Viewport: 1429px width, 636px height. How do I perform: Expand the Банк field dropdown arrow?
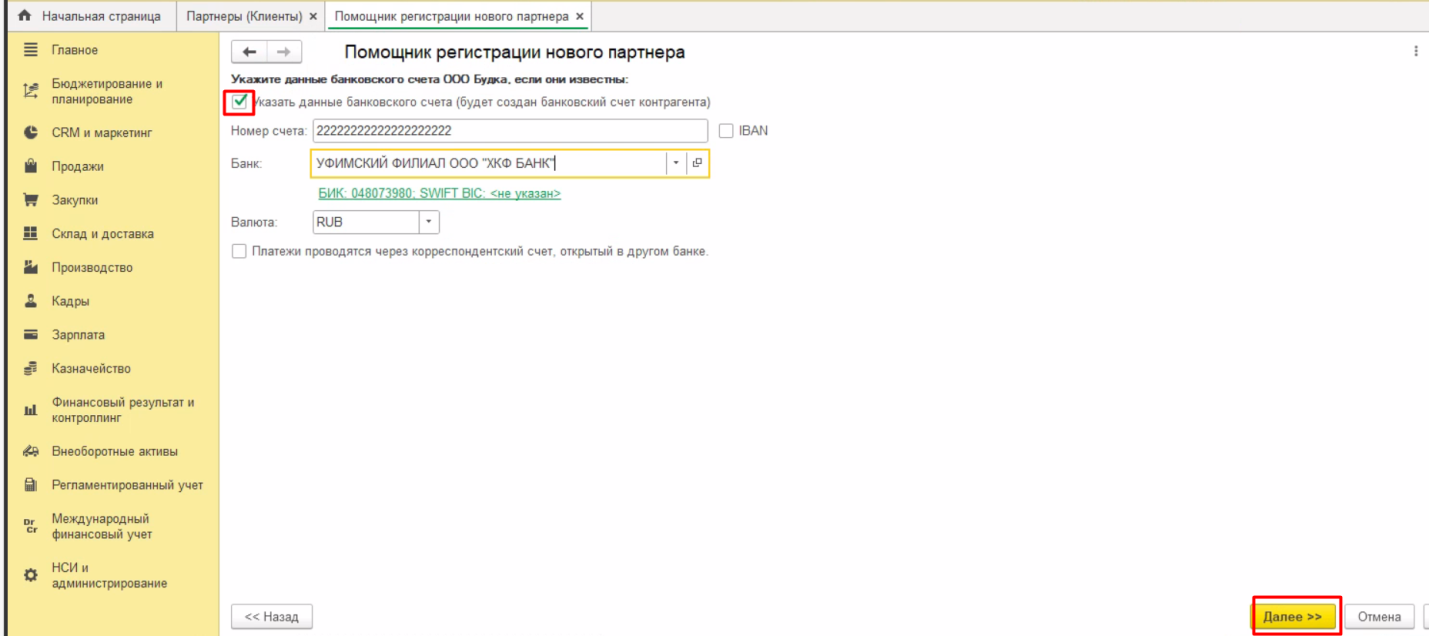(675, 163)
